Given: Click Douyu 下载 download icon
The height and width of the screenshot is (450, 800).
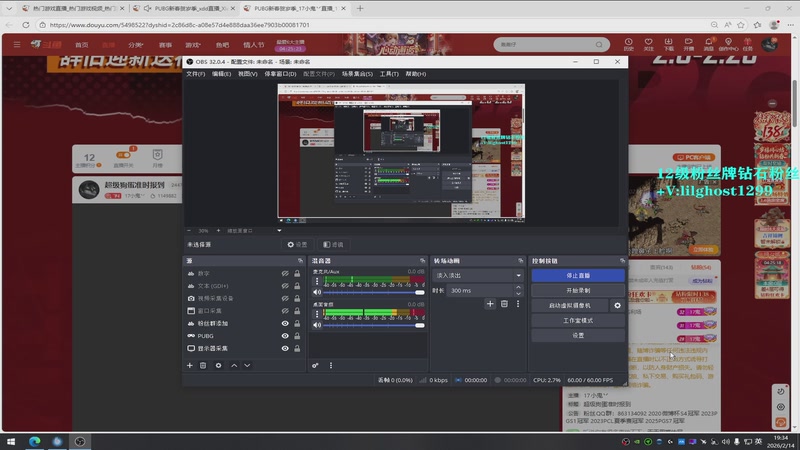Looking at the screenshot, I should (x=668, y=44).
